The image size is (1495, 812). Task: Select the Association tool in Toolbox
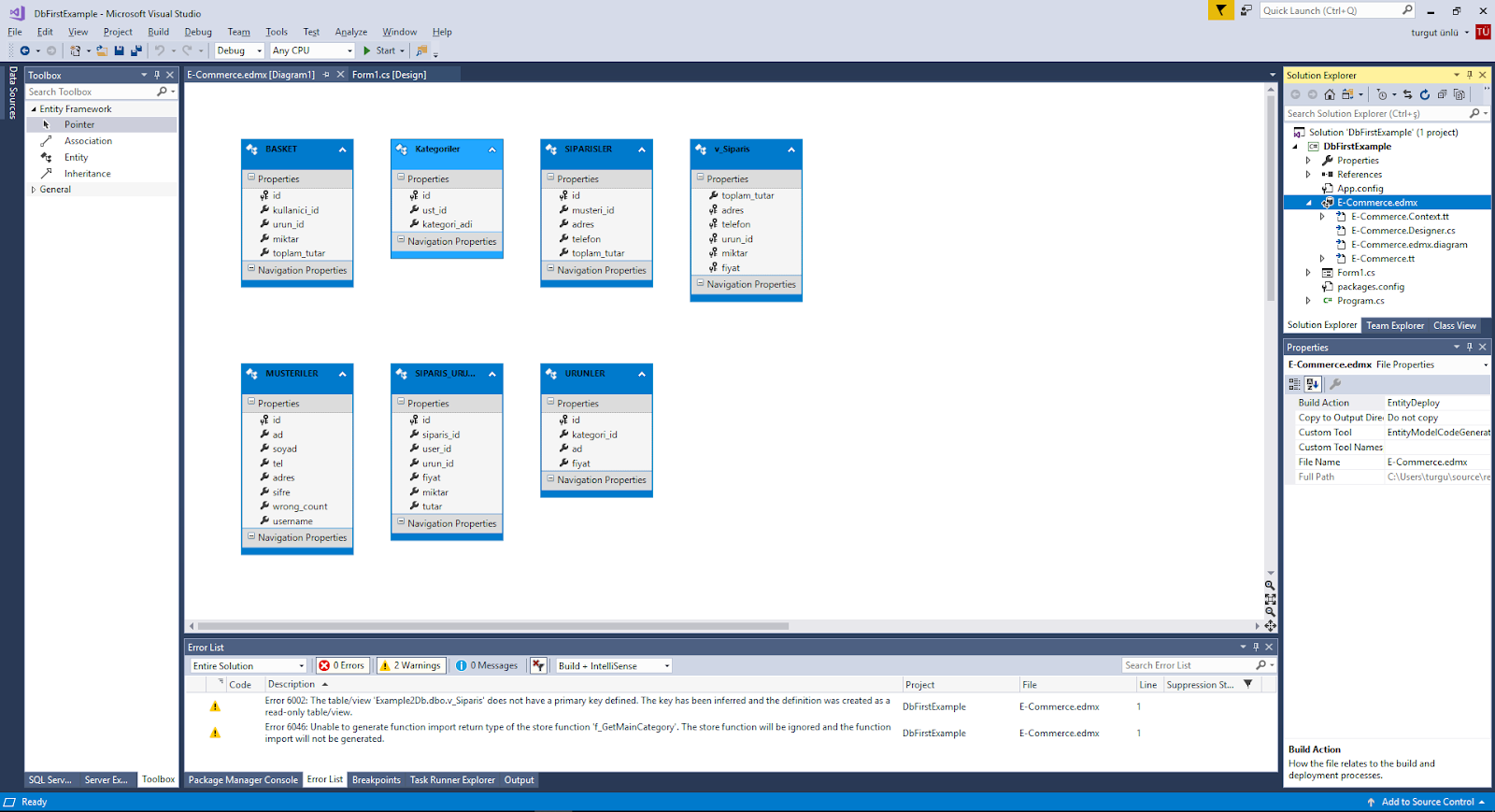click(102, 141)
